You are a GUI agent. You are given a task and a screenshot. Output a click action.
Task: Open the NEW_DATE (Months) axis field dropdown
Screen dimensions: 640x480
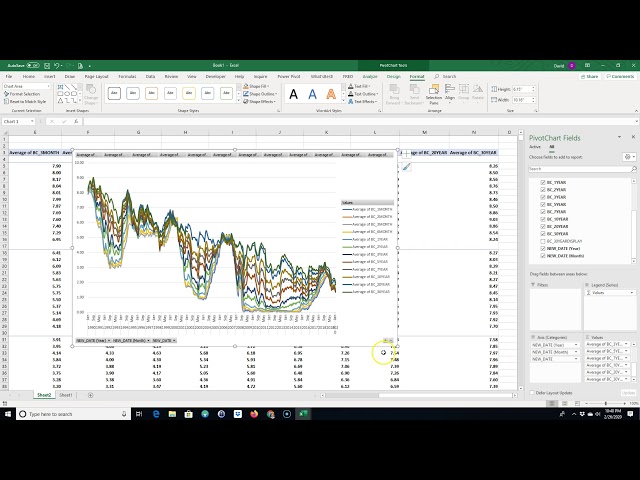[x=576, y=352]
